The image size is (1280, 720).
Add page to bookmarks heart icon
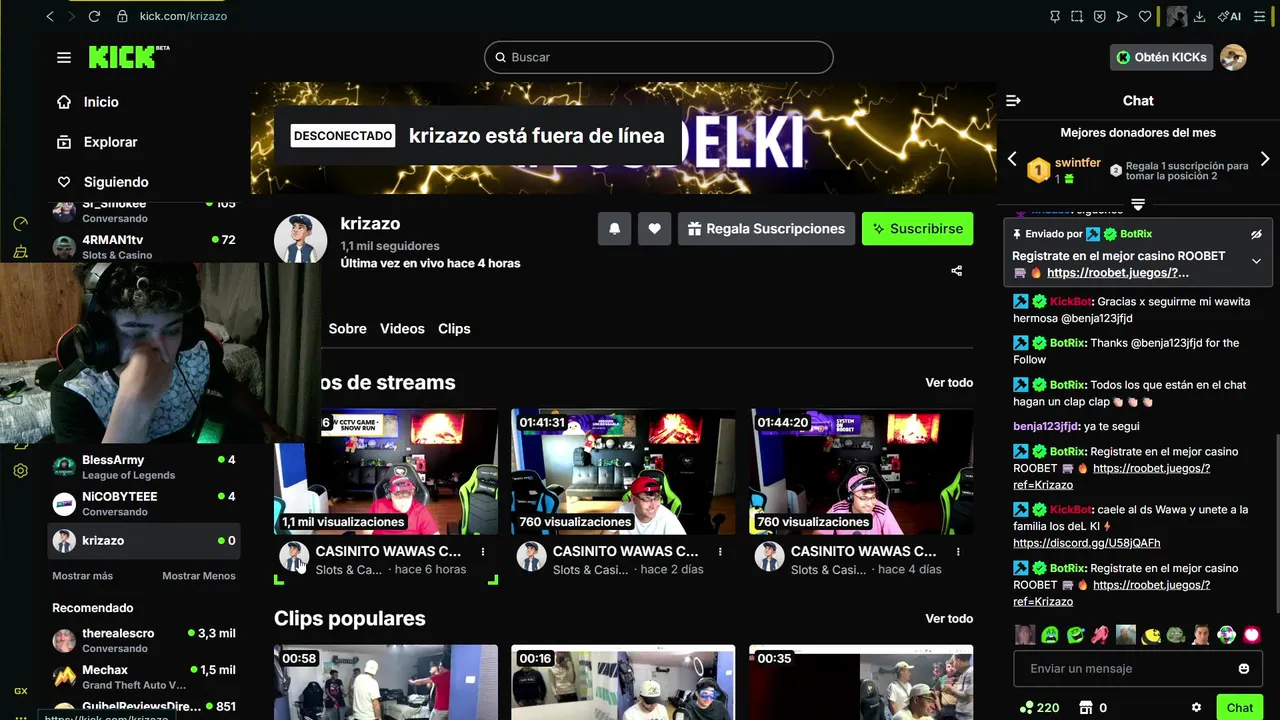click(x=1145, y=16)
